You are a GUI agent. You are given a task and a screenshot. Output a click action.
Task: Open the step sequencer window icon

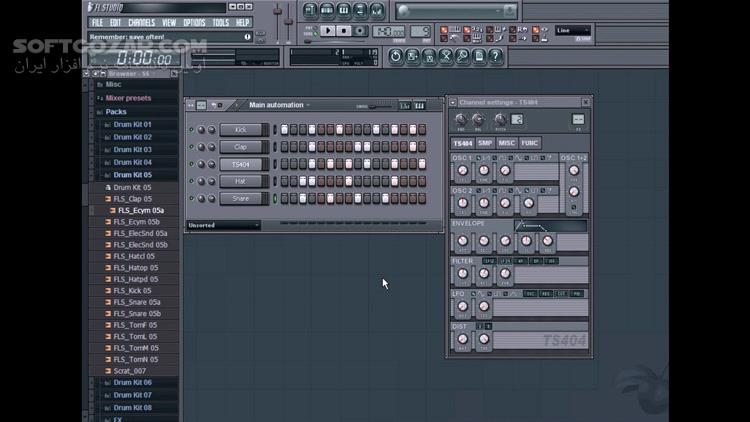pos(327,10)
